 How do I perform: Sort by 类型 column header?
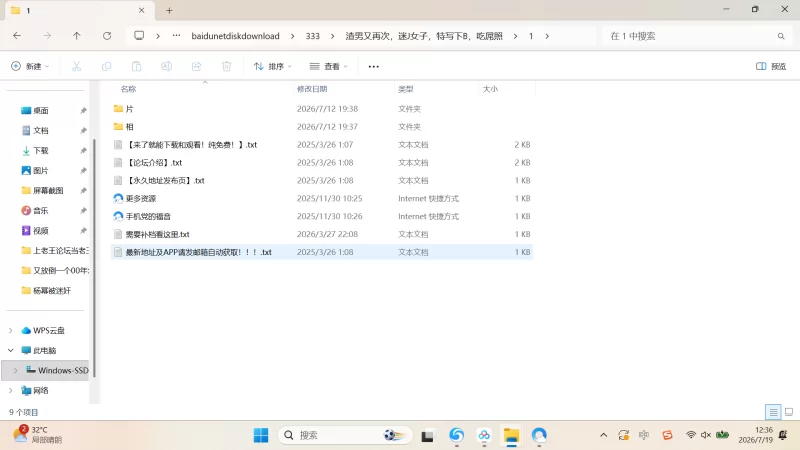406,89
